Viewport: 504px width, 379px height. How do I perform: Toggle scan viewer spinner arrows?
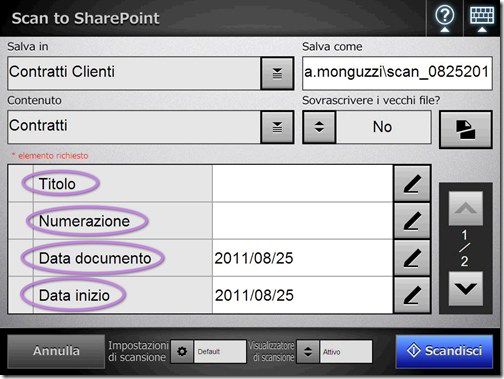[x=308, y=351]
